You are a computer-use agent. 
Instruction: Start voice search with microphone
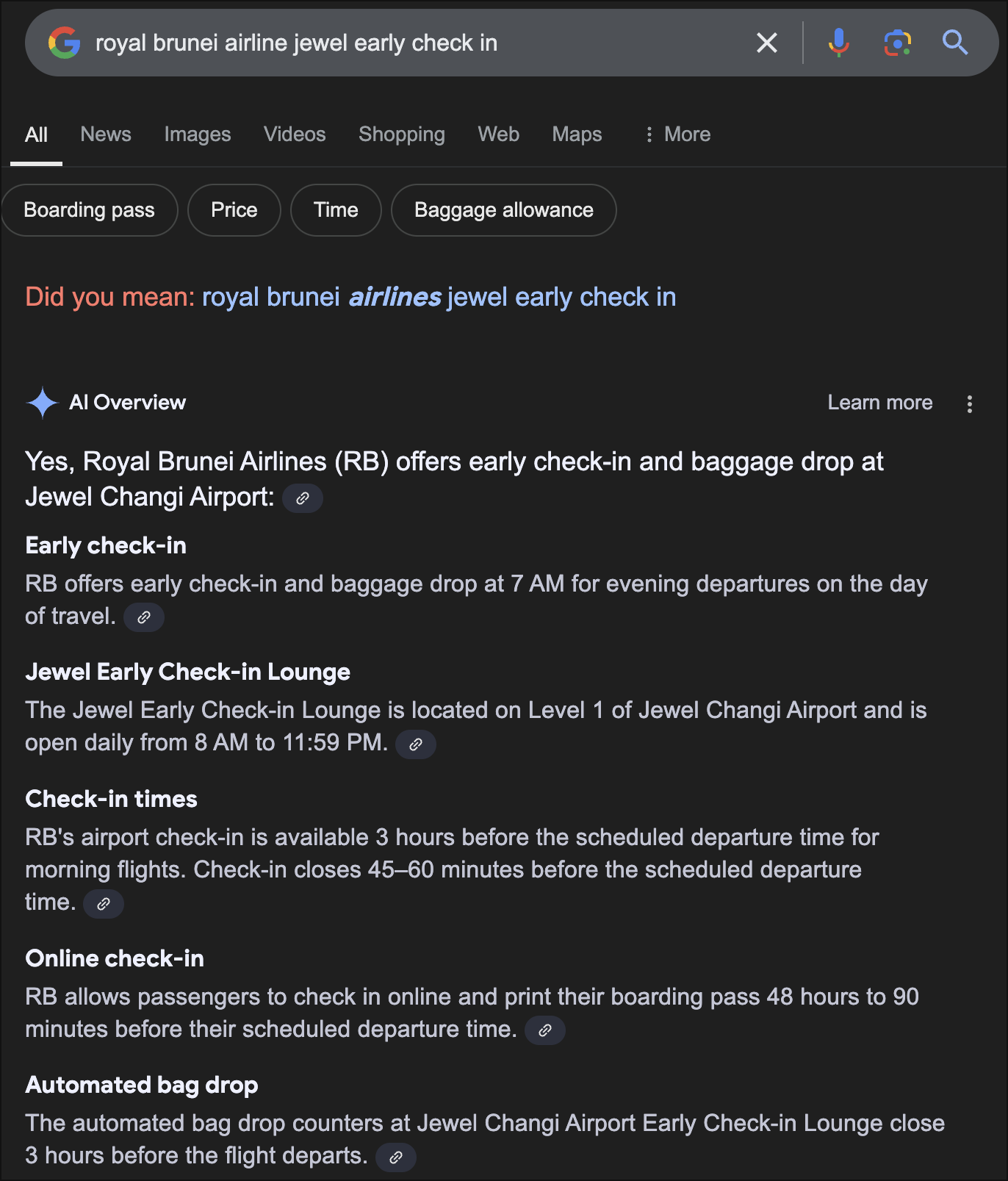(x=838, y=43)
